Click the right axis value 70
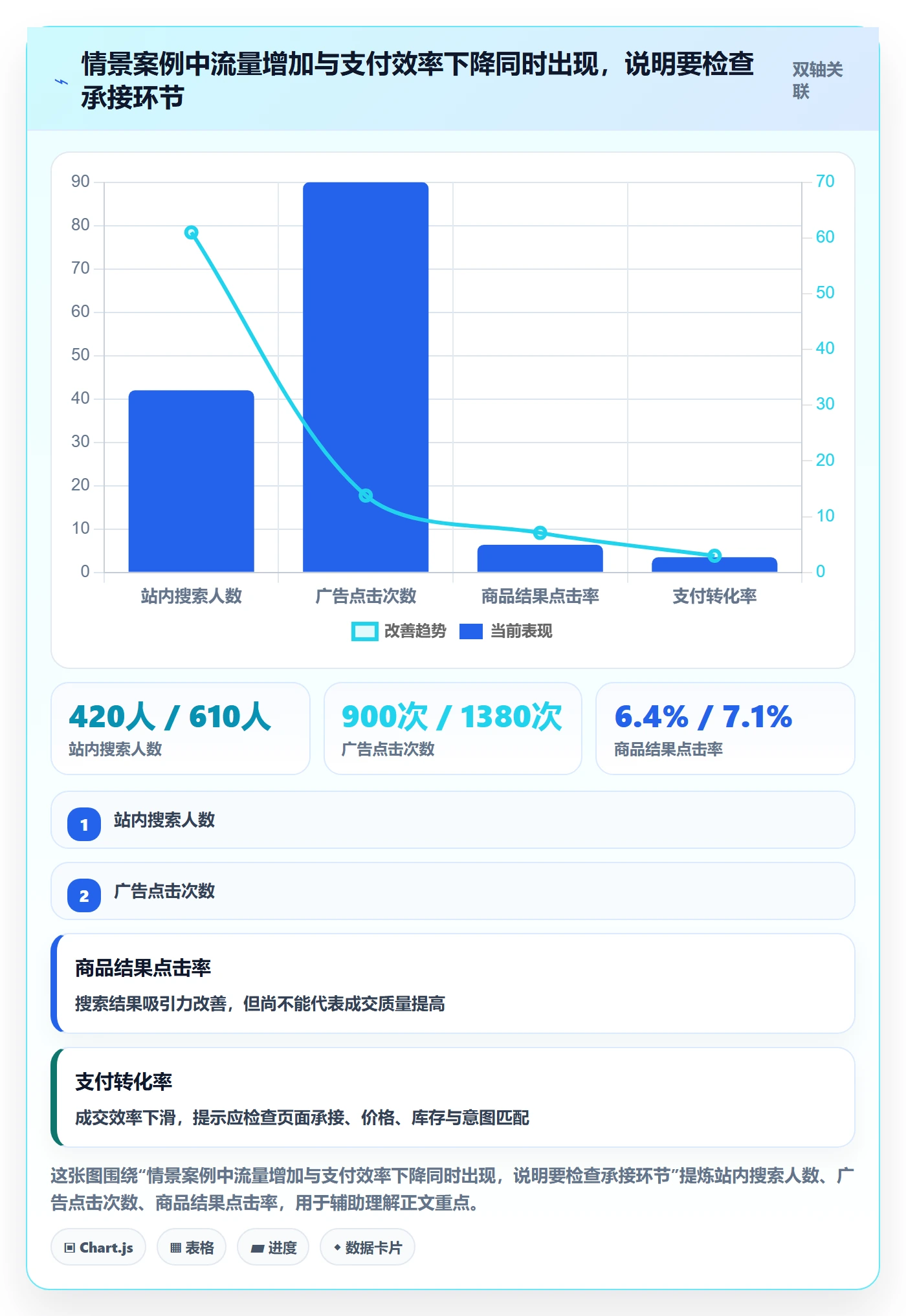The image size is (906, 1316). (x=825, y=182)
